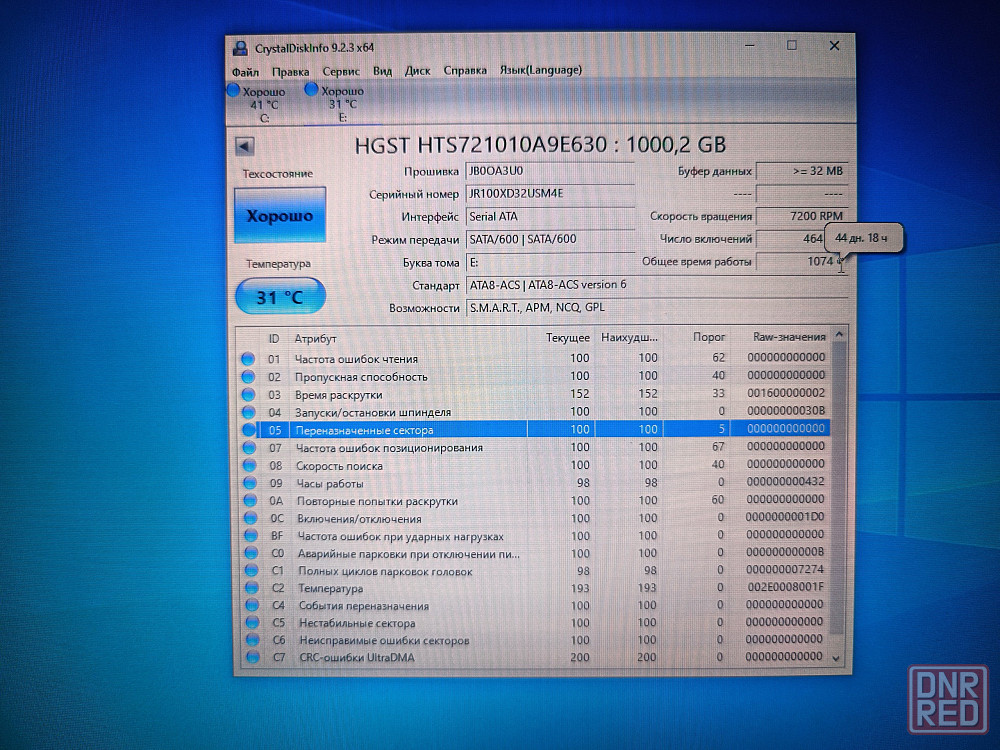1000x750 pixels.
Task: Select the Запуски/остановки шпинделя row
Action: pyautogui.click(x=534, y=411)
